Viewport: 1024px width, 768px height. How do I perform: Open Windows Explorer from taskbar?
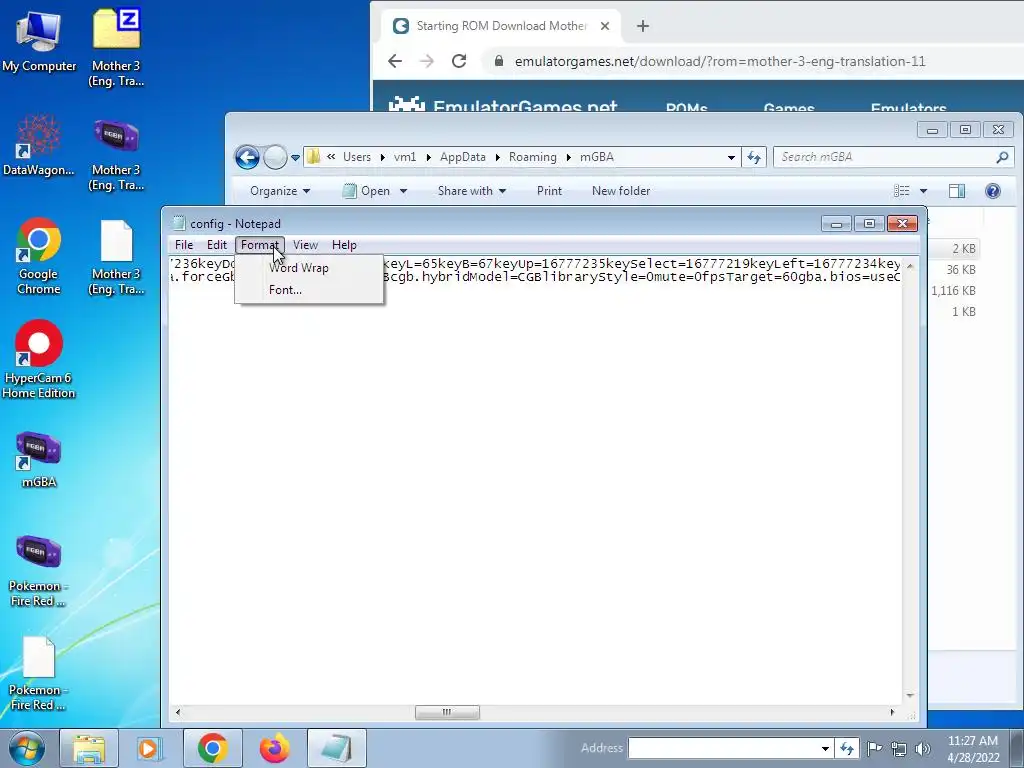(x=89, y=748)
